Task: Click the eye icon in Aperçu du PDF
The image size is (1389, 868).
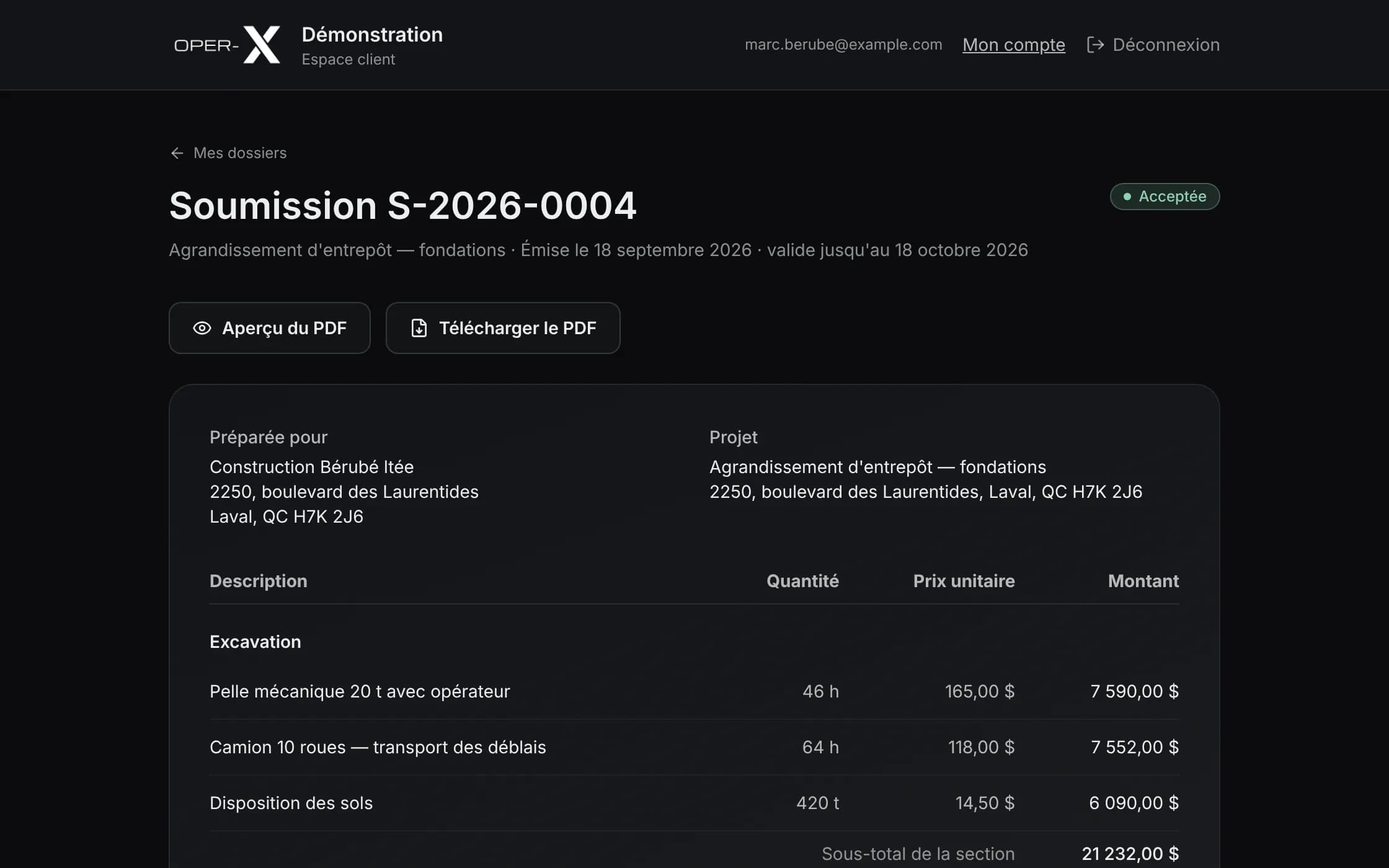Action: tap(202, 328)
